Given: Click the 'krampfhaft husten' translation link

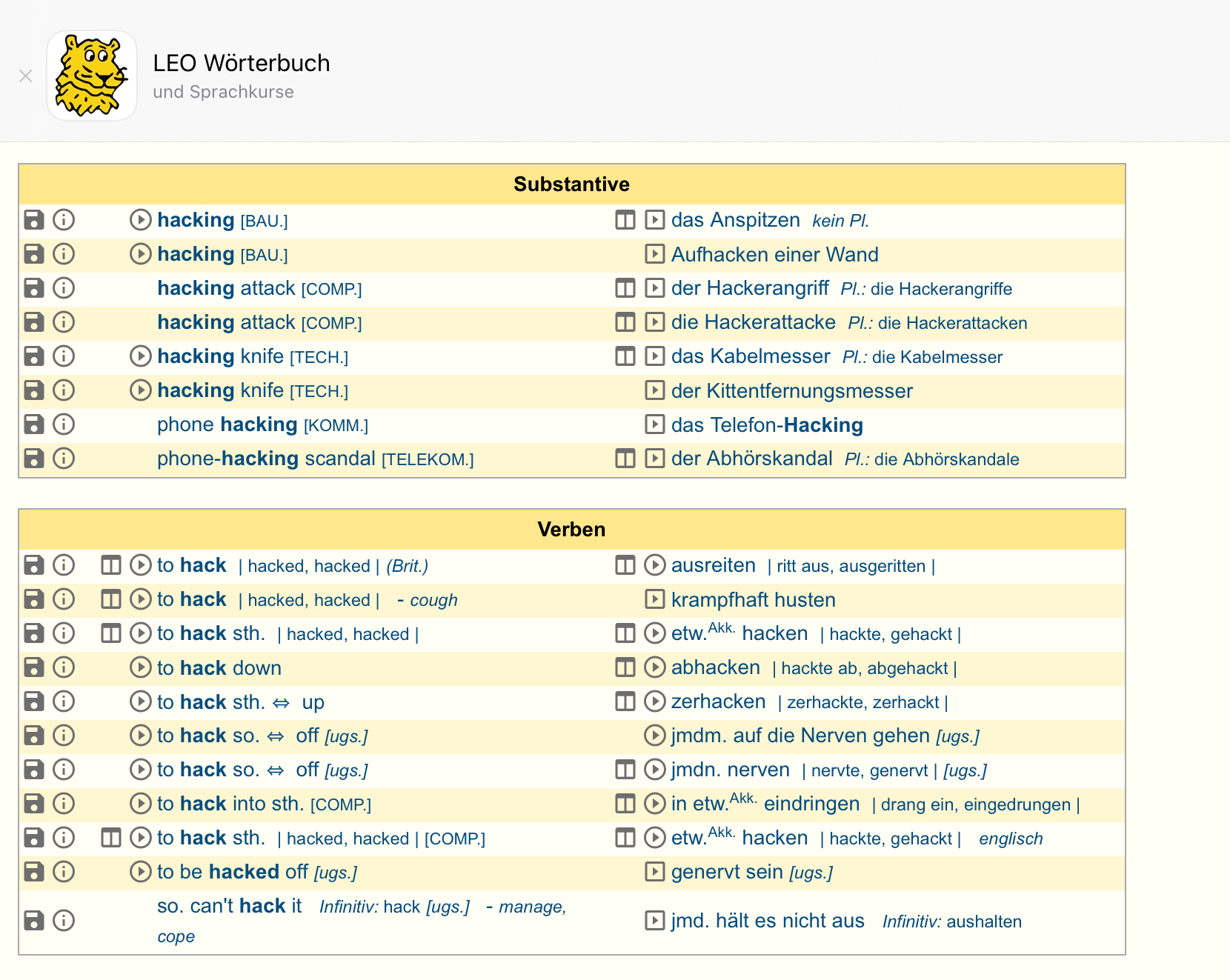Looking at the screenshot, I should click(753, 600).
